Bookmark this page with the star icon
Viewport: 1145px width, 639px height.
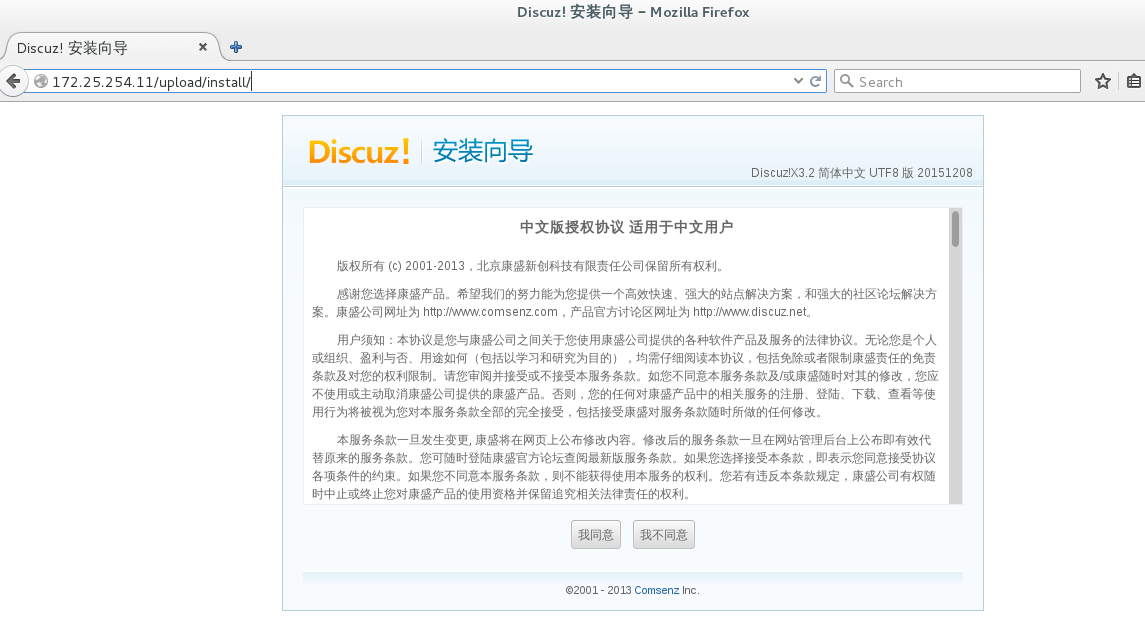[x=1103, y=81]
